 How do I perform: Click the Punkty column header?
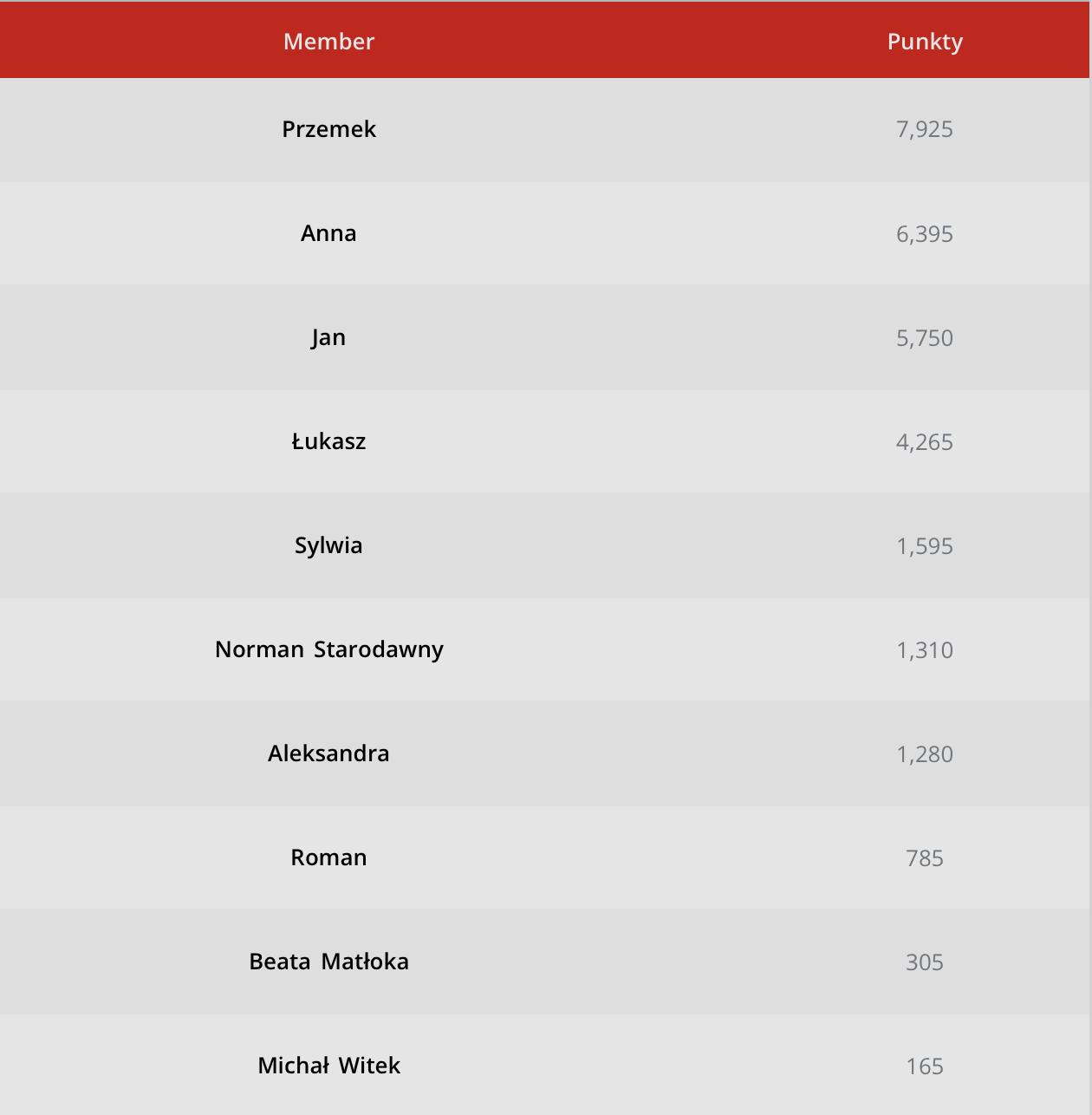pos(925,41)
